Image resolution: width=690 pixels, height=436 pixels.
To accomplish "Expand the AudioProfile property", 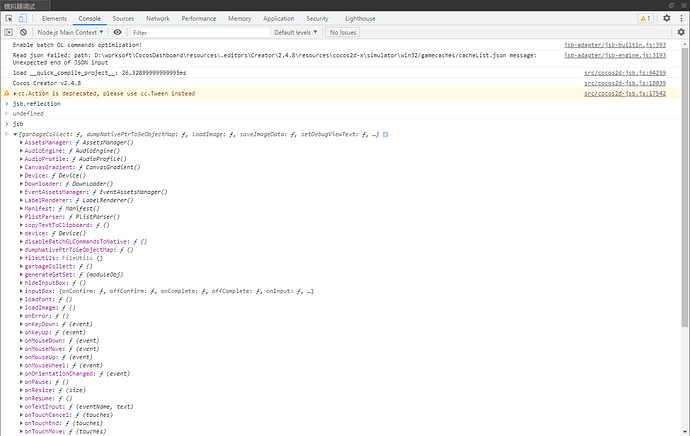I will [x=21, y=159].
